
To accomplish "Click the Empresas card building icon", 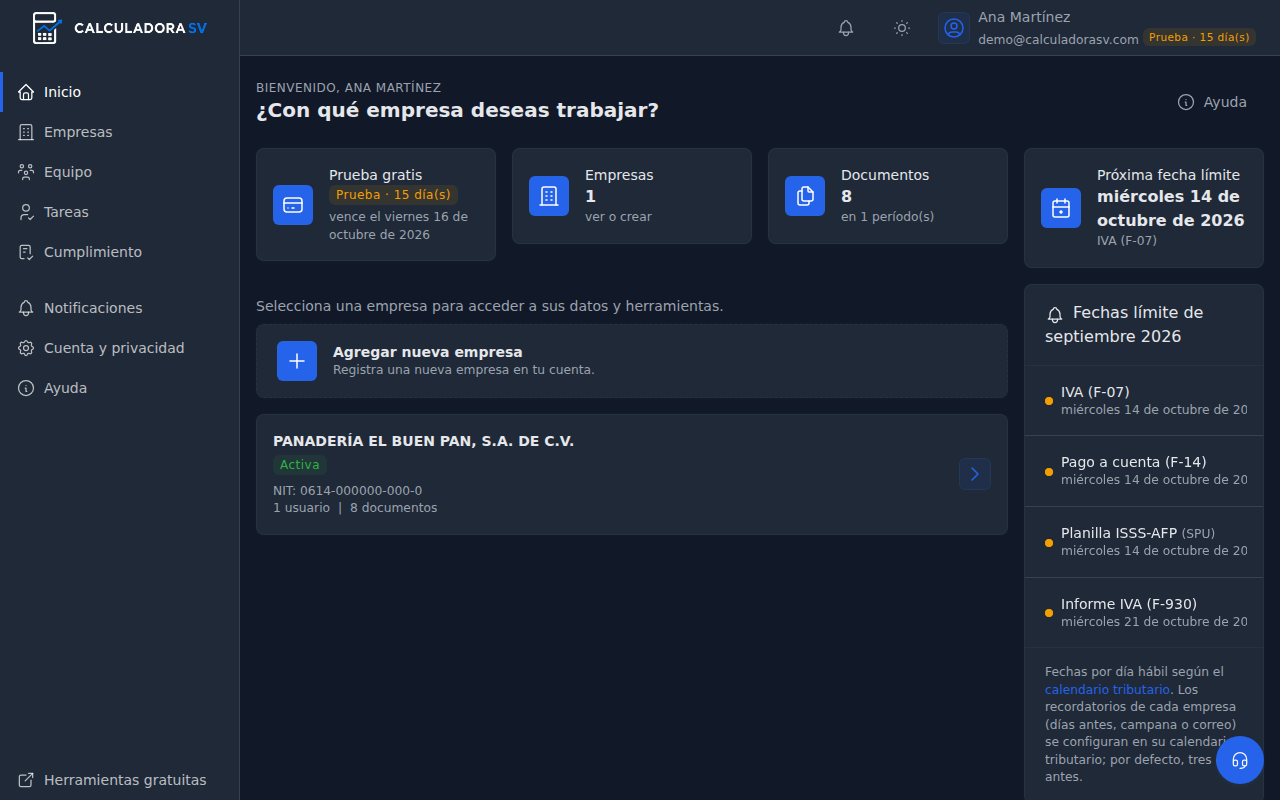I will [x=549, y=196].
